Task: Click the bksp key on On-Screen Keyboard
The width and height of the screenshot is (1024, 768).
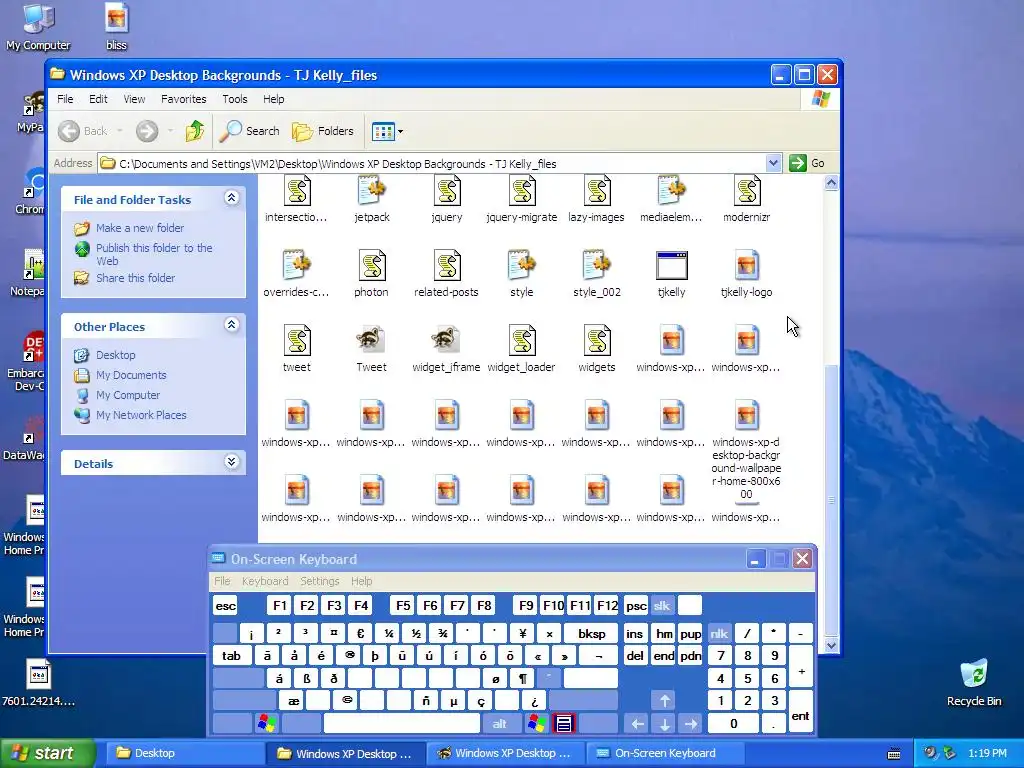Action: (592, 633)
